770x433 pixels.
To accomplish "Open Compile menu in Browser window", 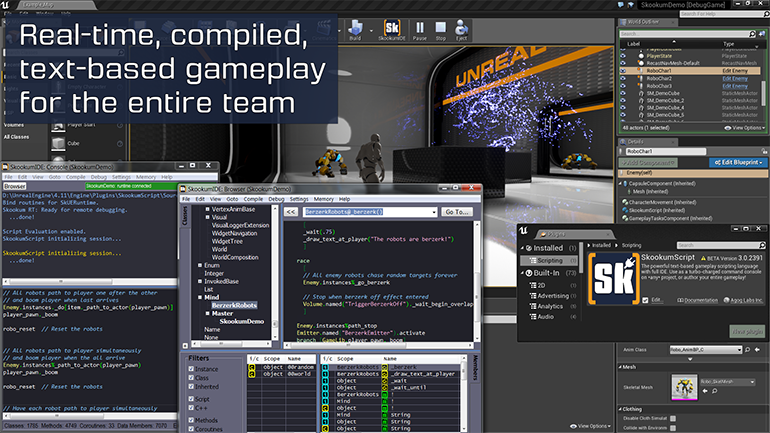I will pos(253,199).
